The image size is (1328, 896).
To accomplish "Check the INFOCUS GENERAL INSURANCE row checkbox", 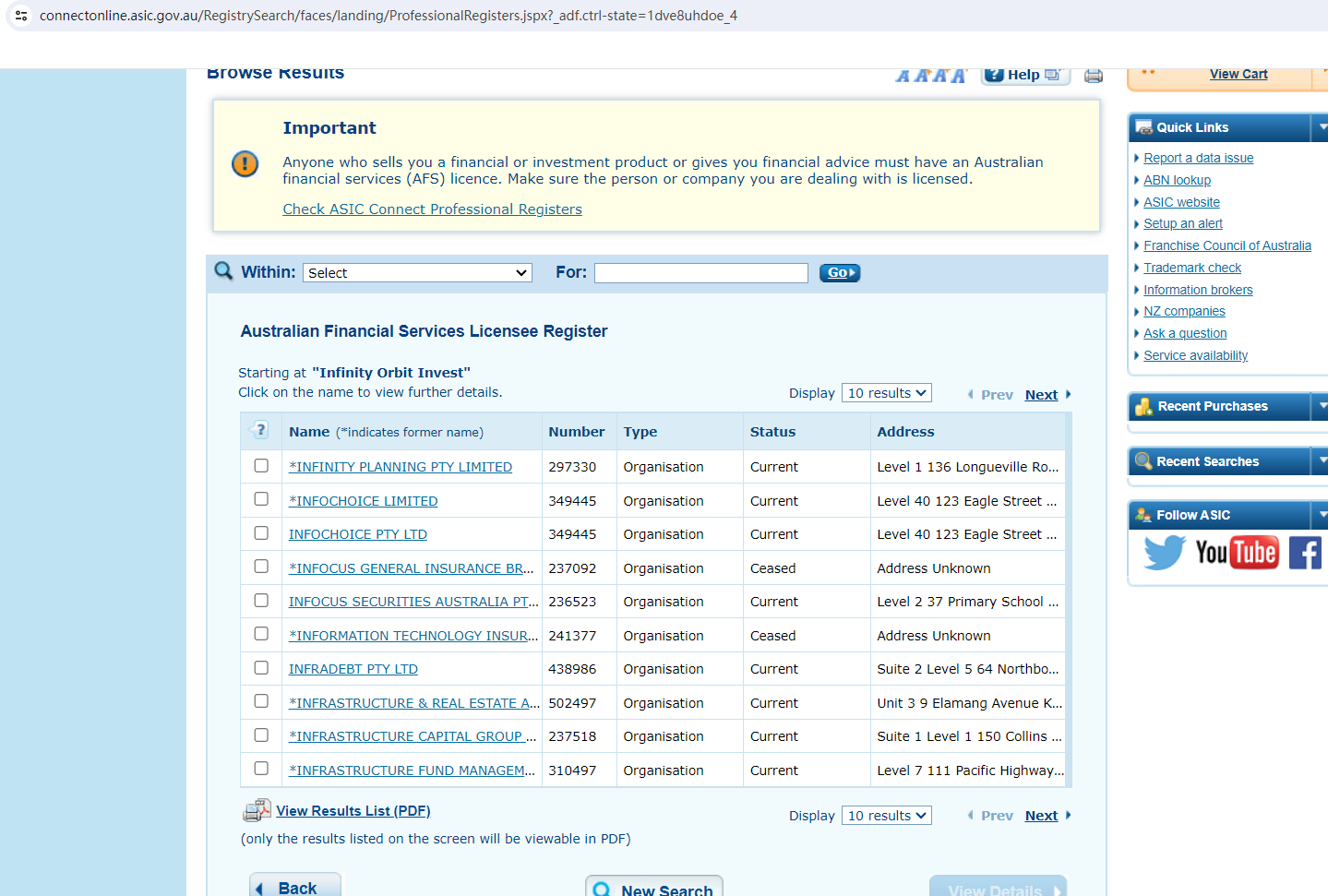I will 261,567.
